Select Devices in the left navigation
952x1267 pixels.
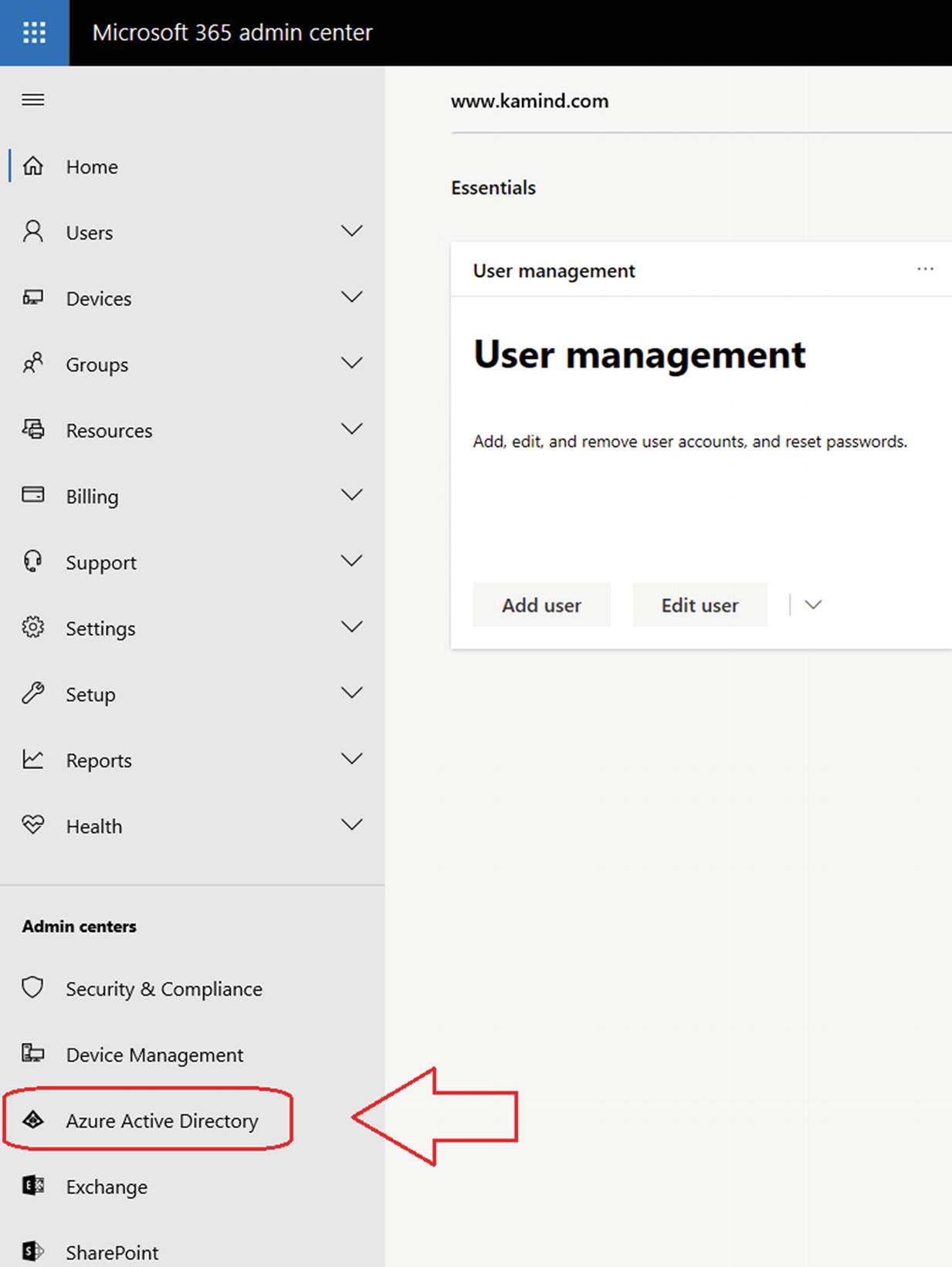99,299
